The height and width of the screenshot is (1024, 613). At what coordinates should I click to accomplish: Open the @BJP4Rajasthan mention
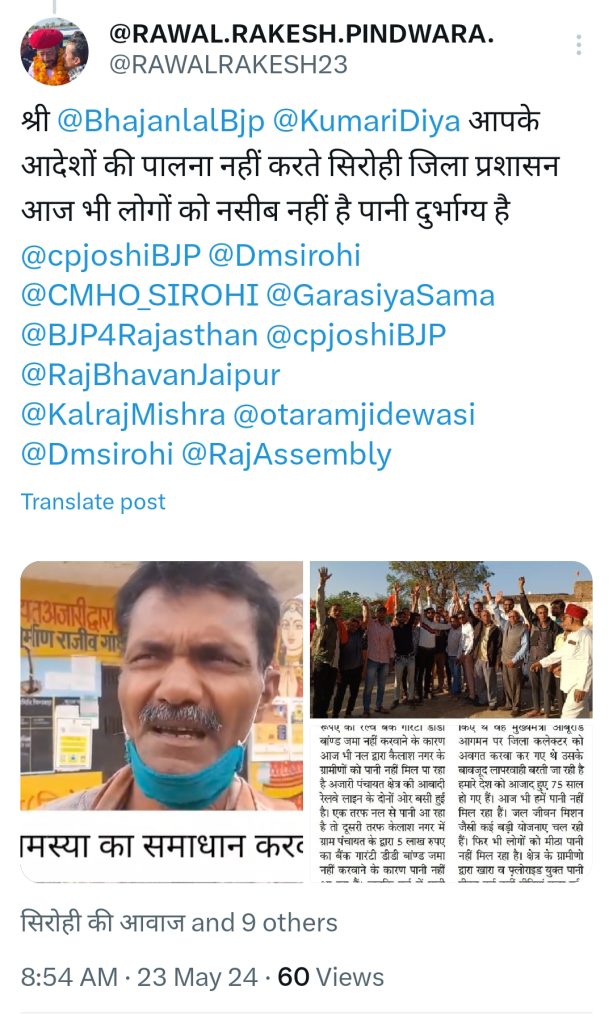(x=140, y=336)
